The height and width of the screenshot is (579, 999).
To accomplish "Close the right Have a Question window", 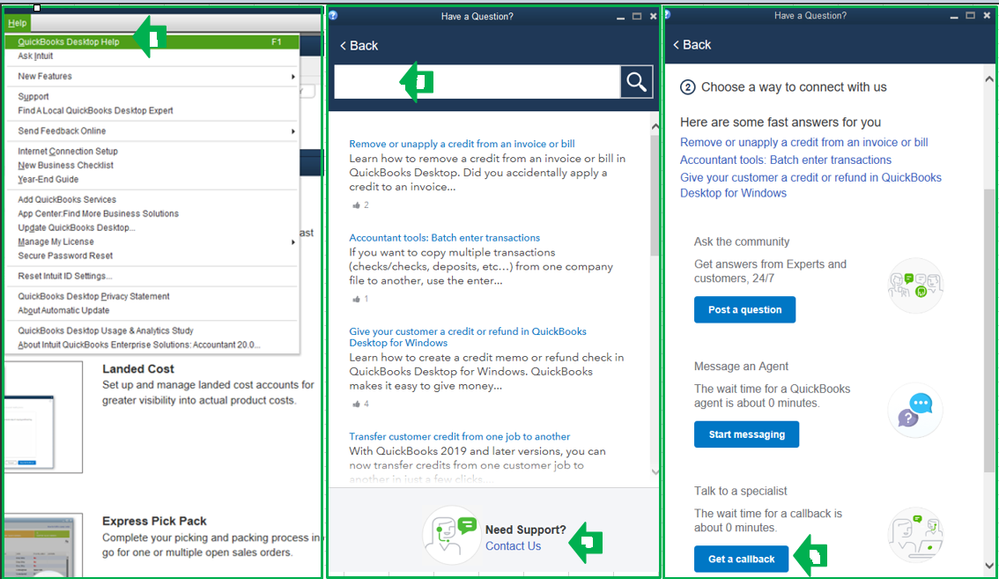I will click(x=986, y=16).
